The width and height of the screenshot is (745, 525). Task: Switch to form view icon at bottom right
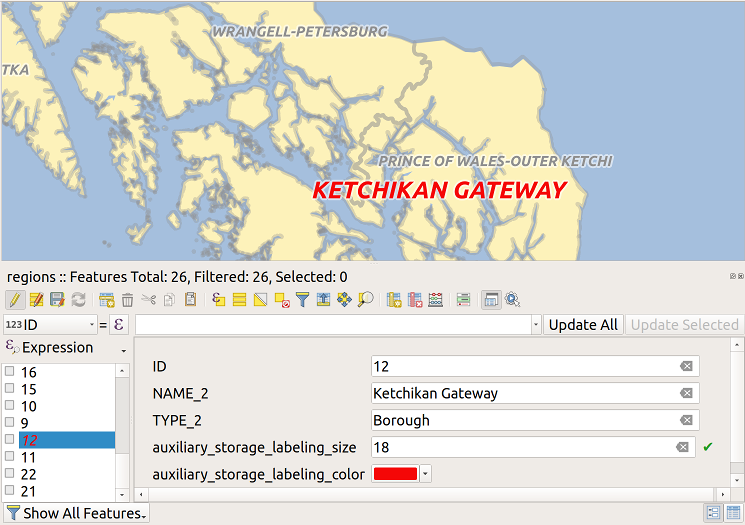pos(713,512)
